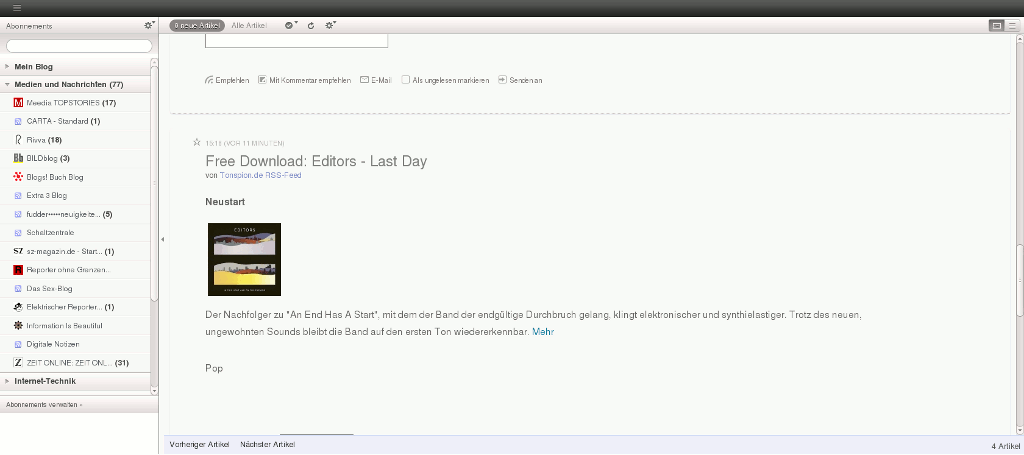
Task: Click the fudder neuigkeiten feed icon
Action: pyautogui.click(x=18, y=214)
